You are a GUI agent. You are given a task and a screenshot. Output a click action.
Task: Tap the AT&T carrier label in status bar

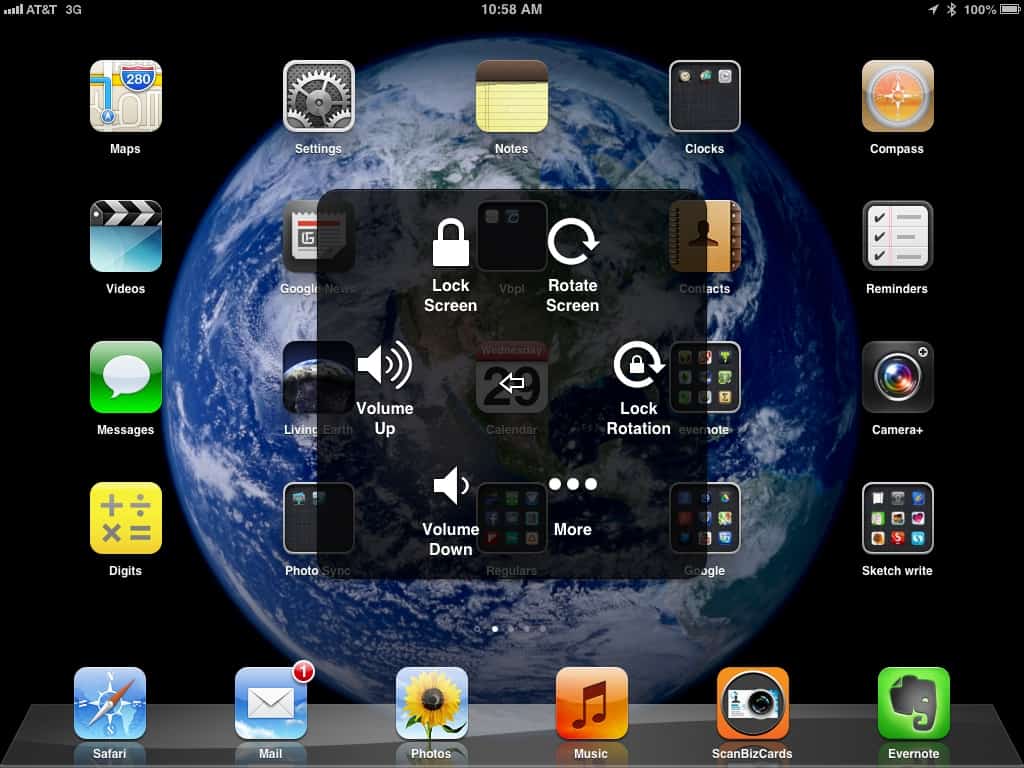tap(41, 9)
